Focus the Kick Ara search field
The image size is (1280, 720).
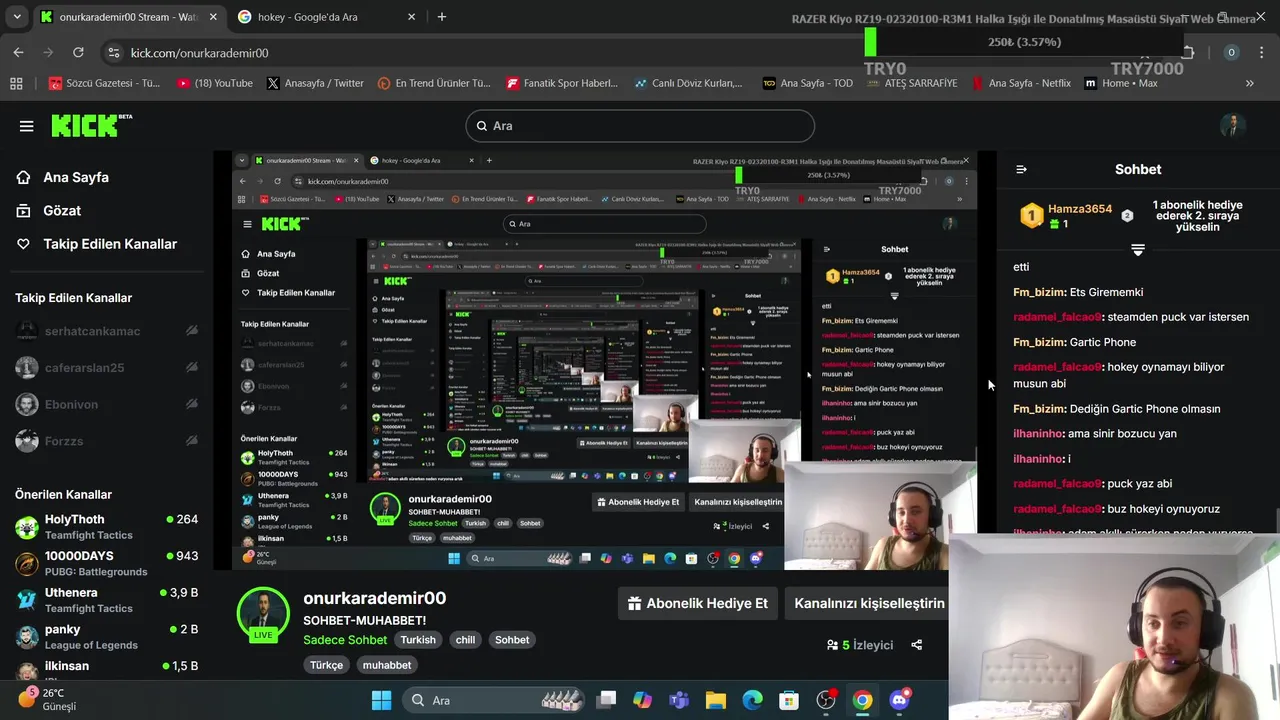(640, 126)
